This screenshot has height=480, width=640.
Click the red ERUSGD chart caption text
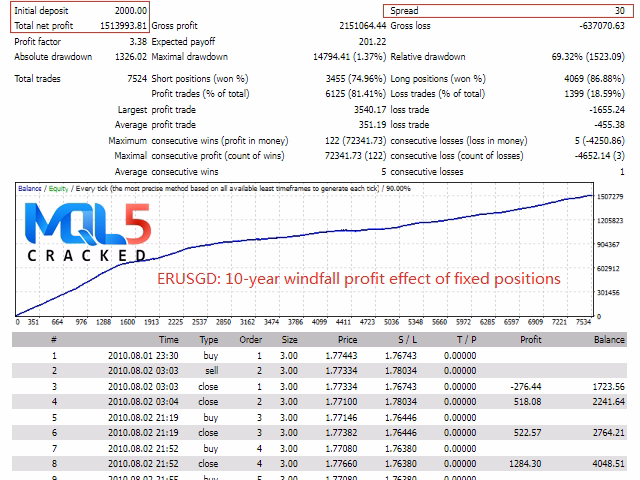[x=359, y=278]
